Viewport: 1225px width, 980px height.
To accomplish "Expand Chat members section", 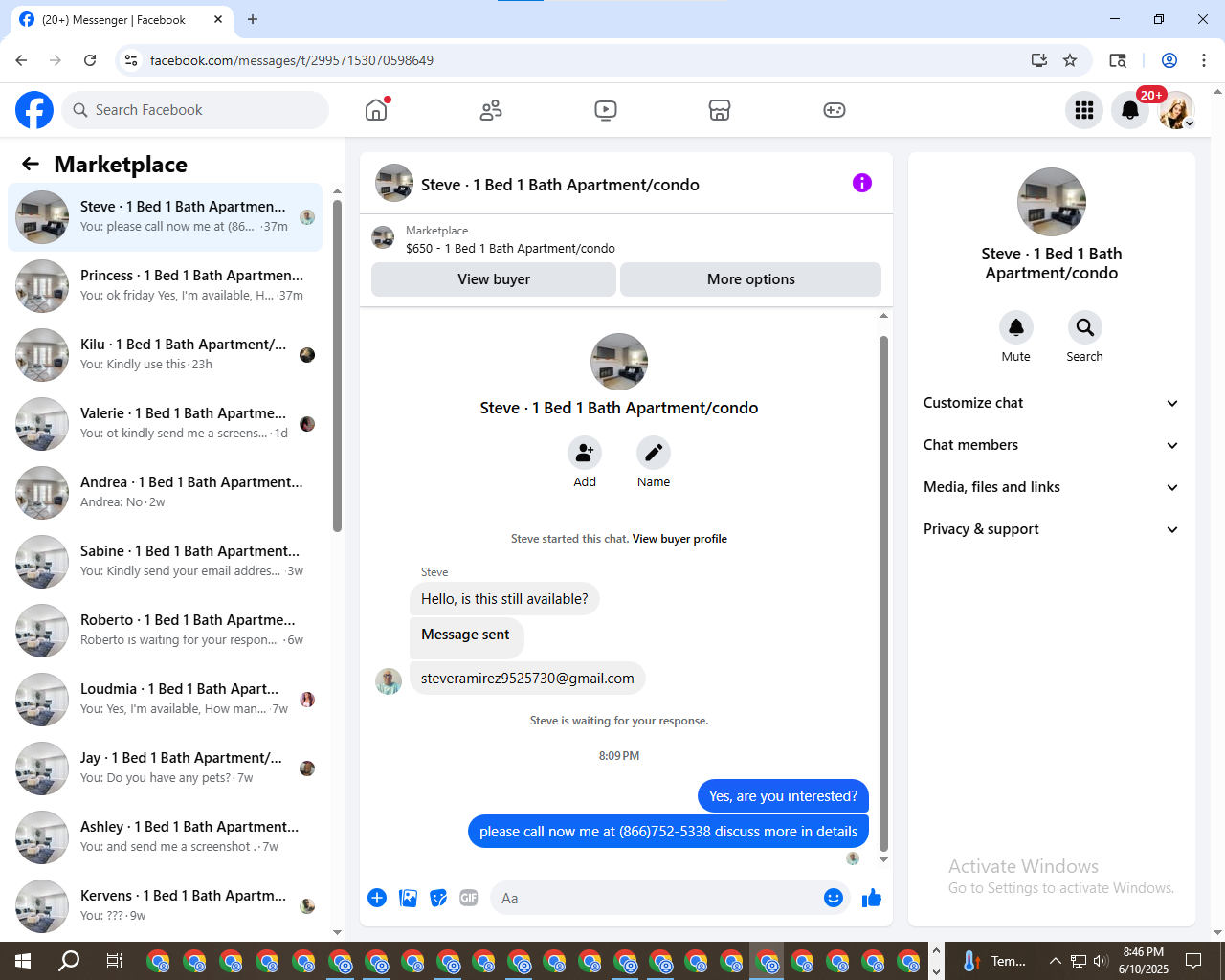I will click(x=1051, y=445).
